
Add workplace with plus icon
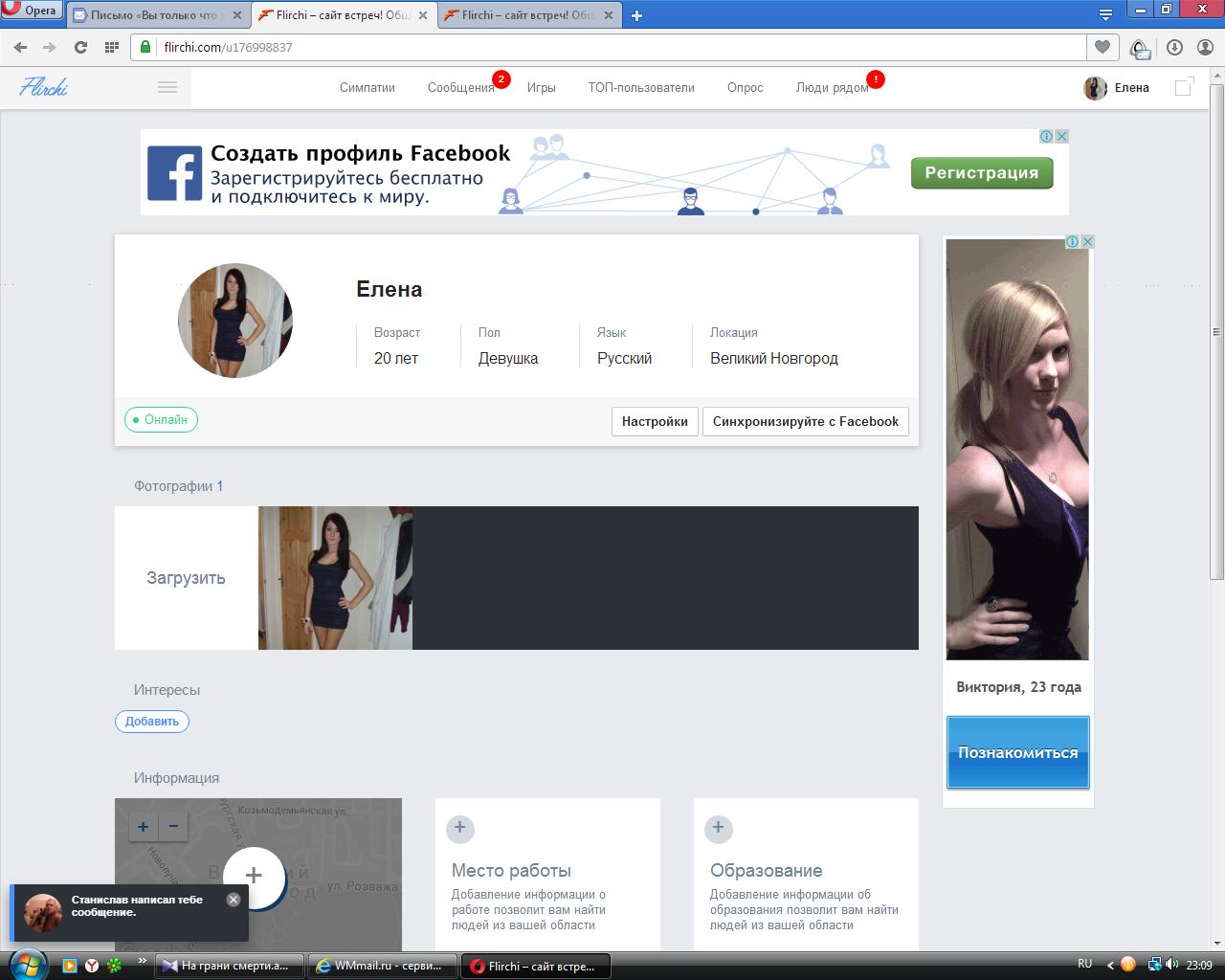[459, 829]
